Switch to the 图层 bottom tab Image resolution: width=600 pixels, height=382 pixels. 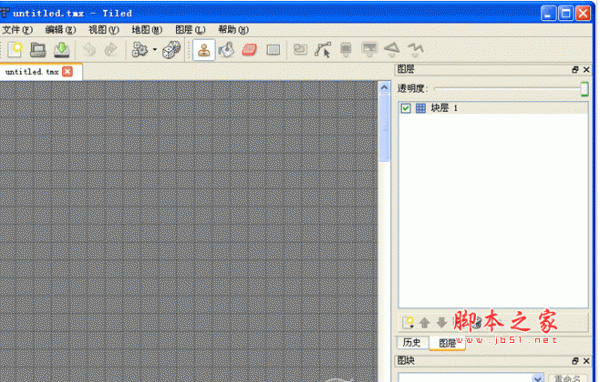point(447,343)
